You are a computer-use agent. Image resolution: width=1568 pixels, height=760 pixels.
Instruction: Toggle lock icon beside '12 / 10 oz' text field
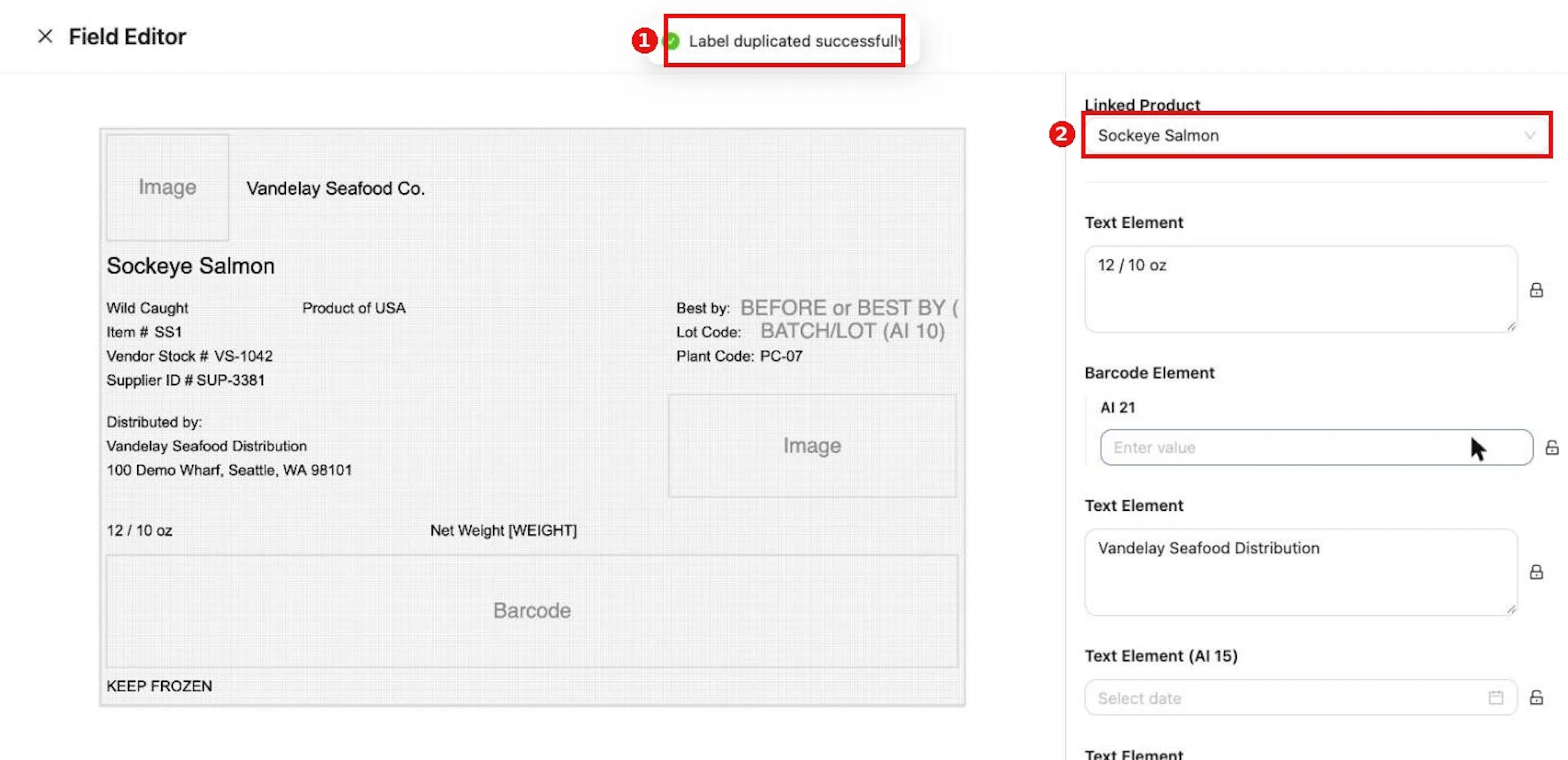click(1536, 290)
